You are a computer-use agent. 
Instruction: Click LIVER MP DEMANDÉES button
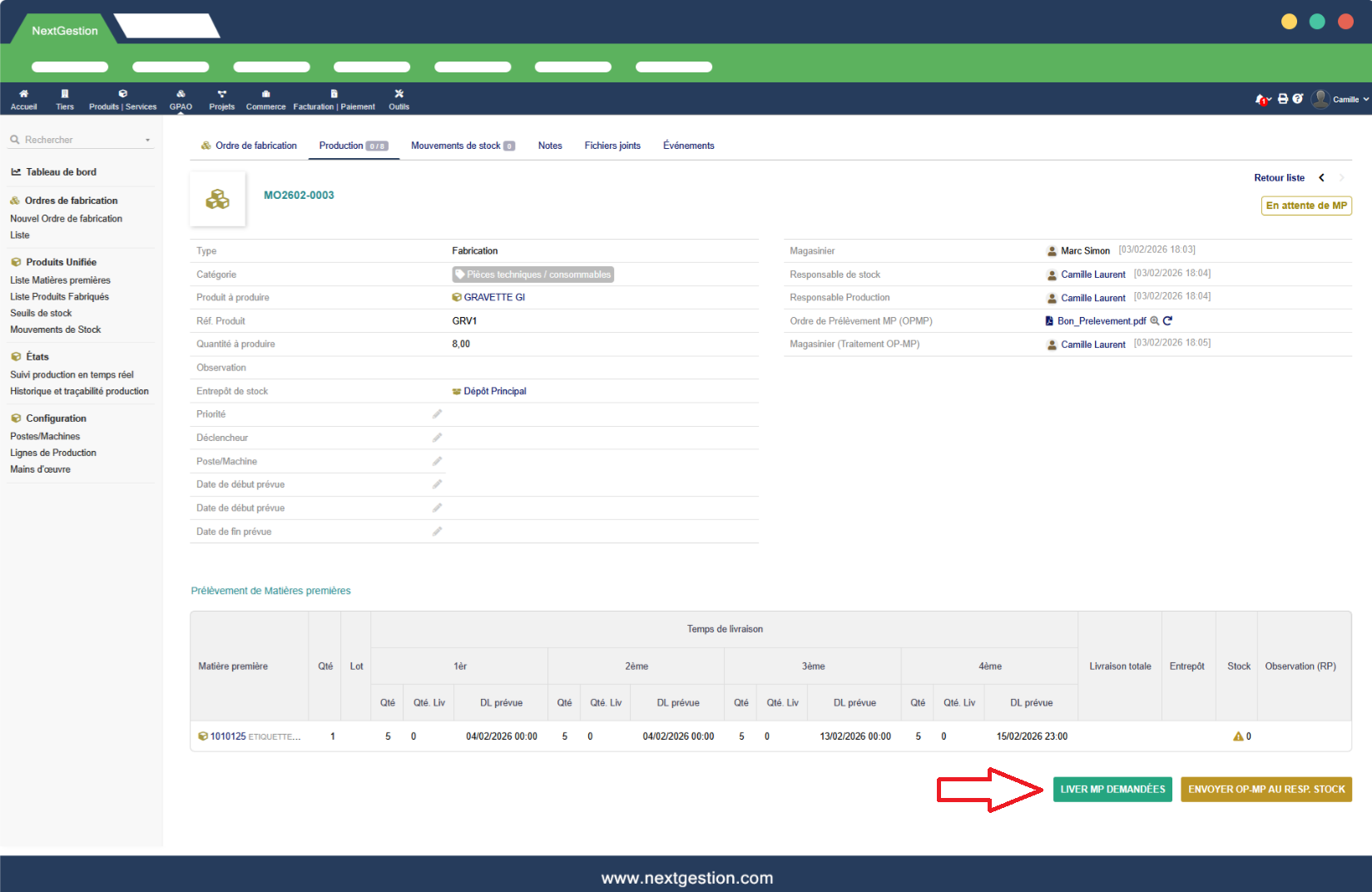point(1112,790)
